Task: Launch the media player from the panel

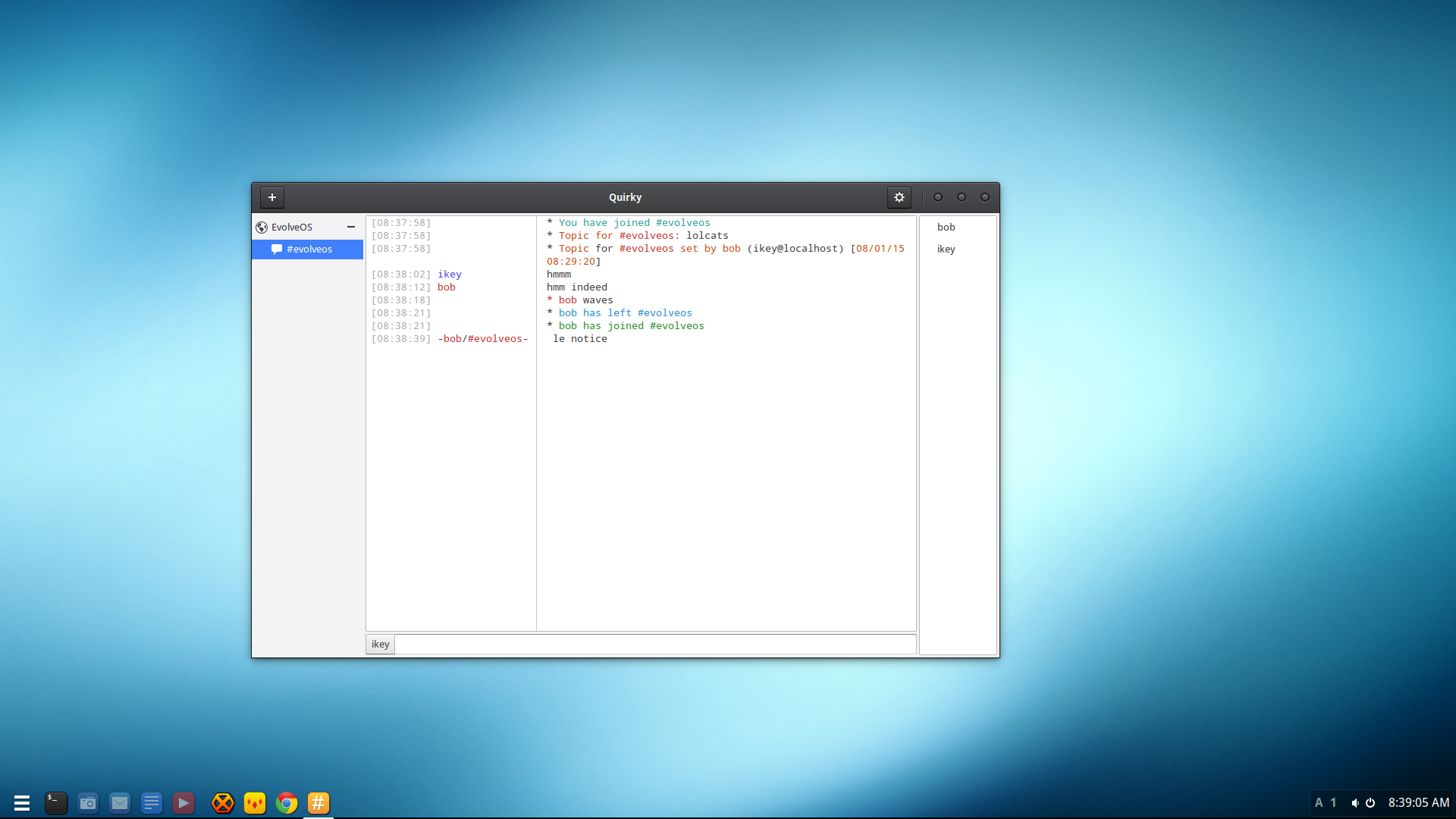Action: [x=184, y=803]
